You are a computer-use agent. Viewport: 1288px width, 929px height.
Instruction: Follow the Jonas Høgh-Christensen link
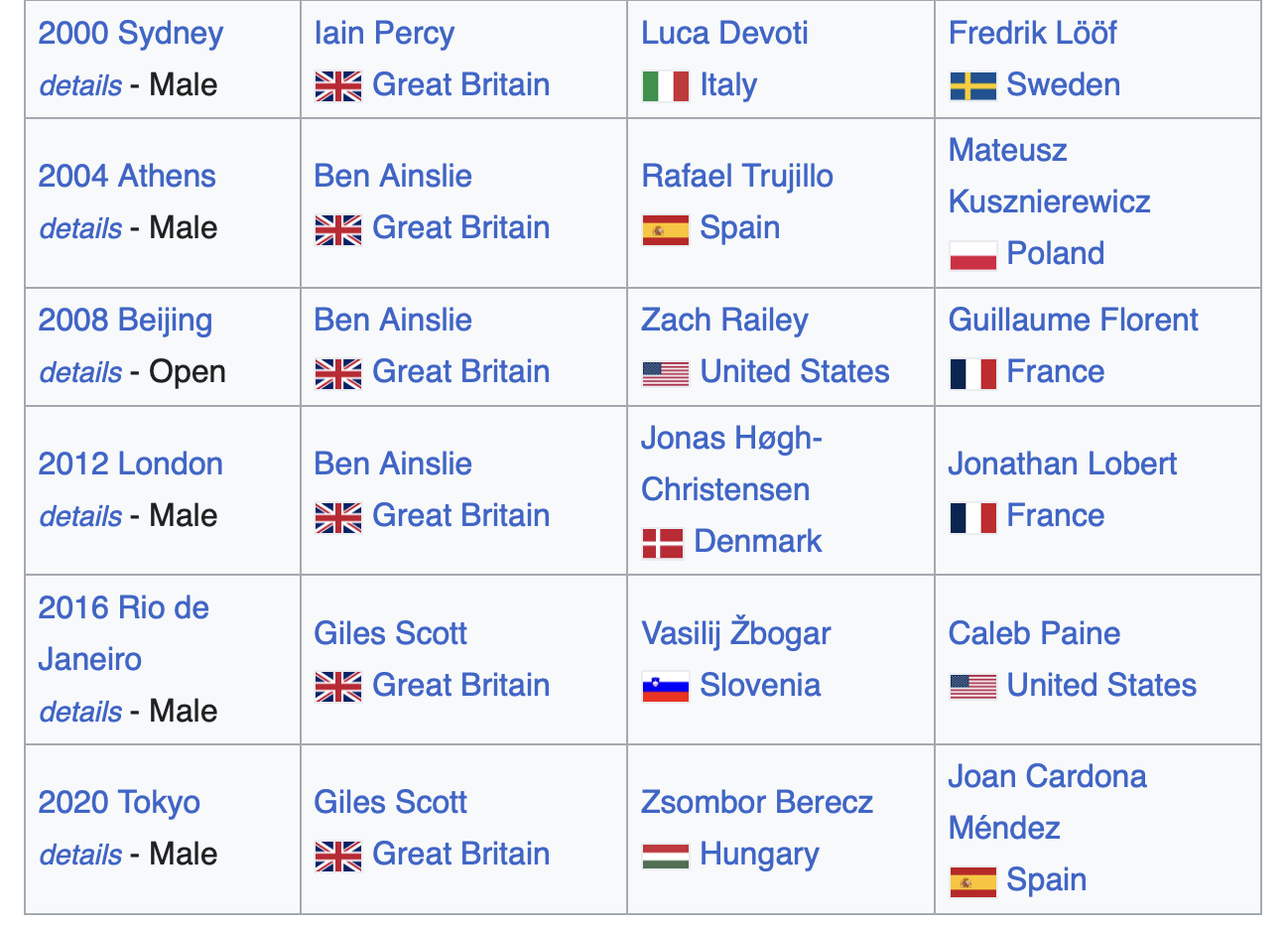pos(731,464)
